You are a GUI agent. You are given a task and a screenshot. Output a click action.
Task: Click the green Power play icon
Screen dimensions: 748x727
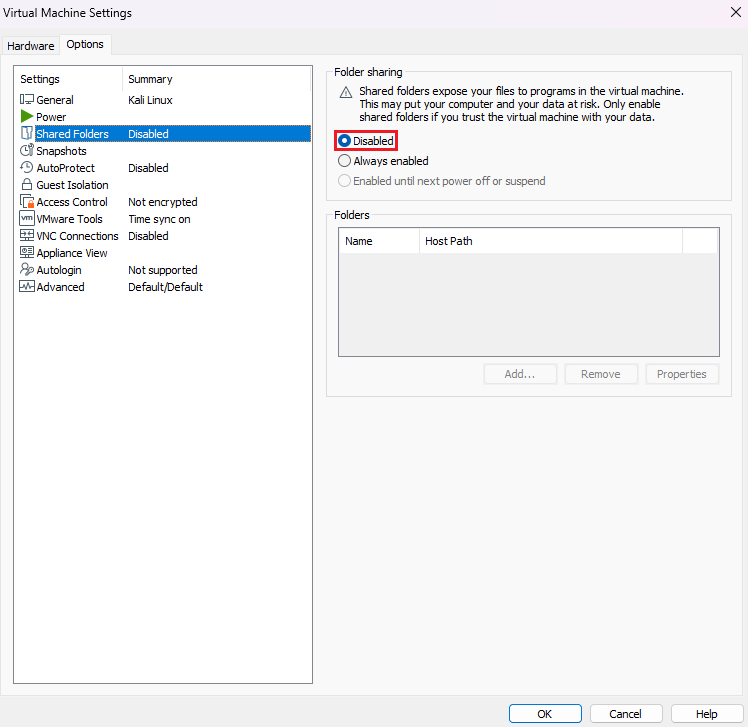click(27, 117)
